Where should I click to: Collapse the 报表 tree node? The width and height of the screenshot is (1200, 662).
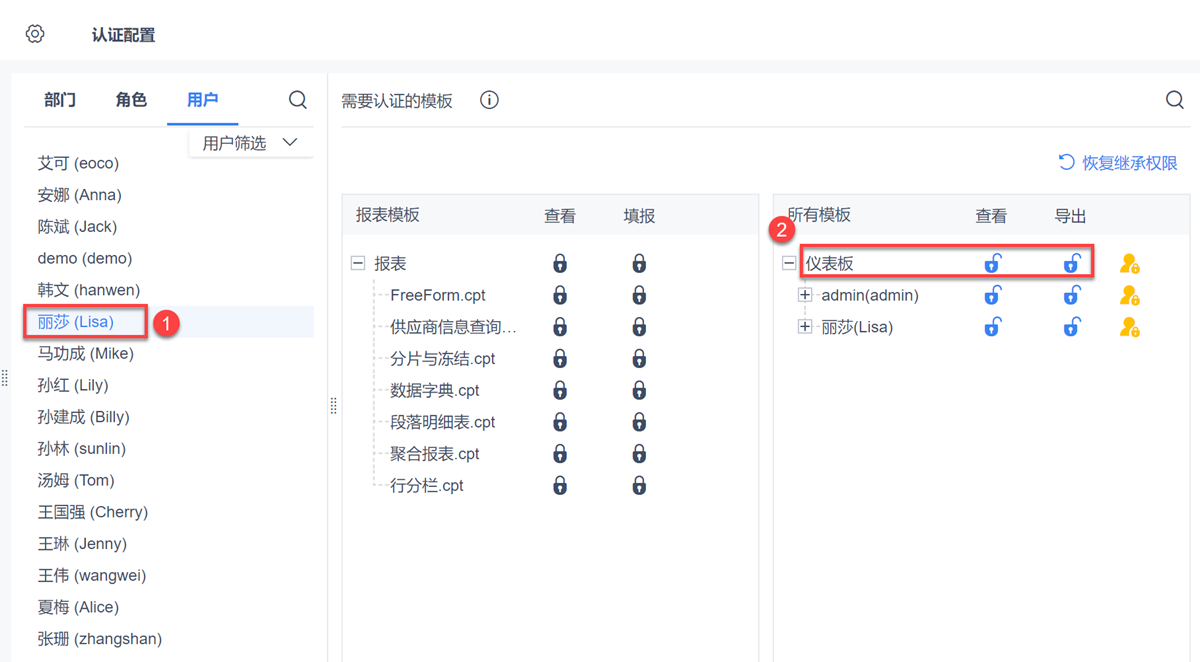pos(358,264)
